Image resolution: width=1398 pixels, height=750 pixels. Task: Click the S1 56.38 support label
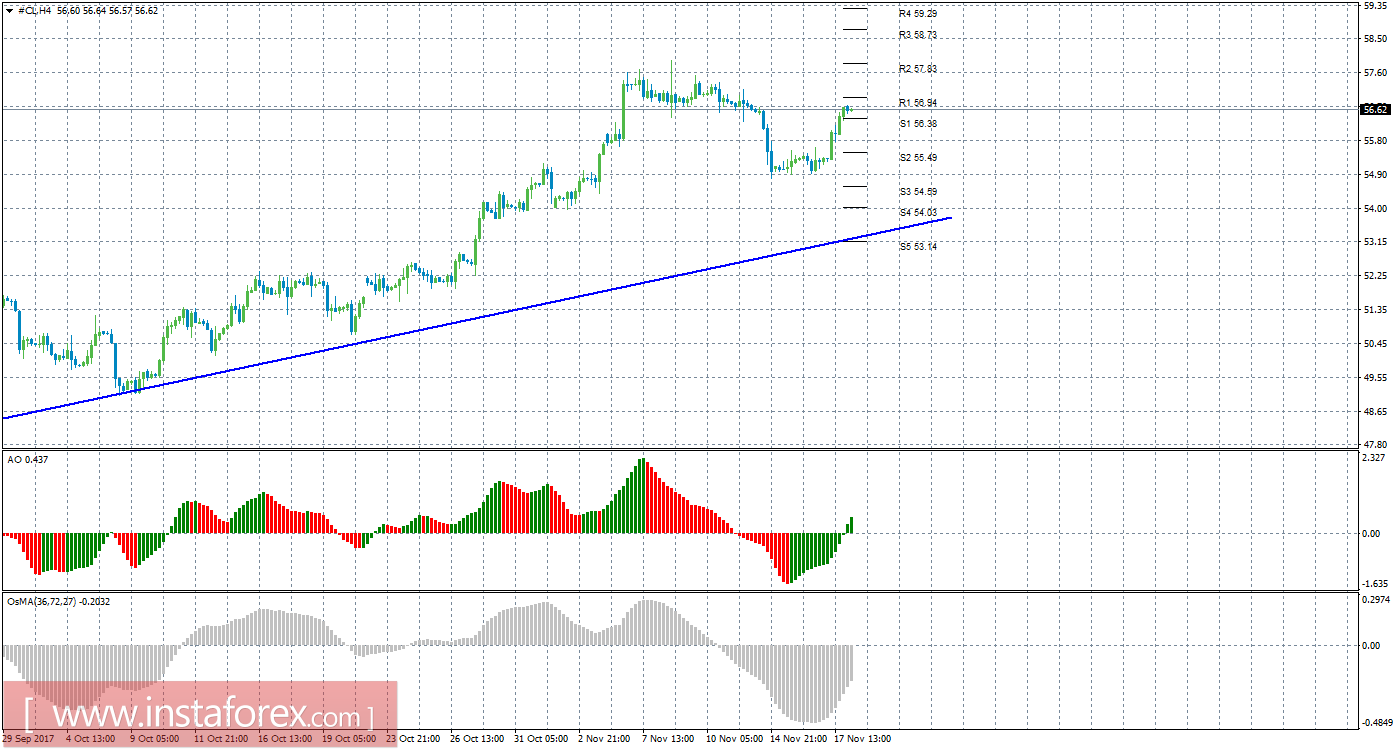918,124
